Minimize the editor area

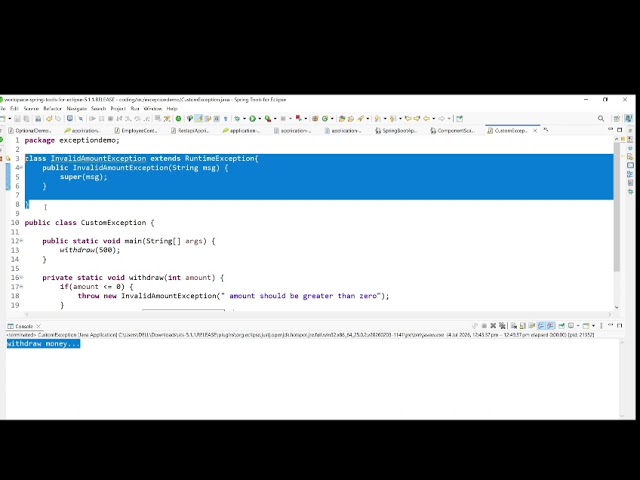coord(611,129)
